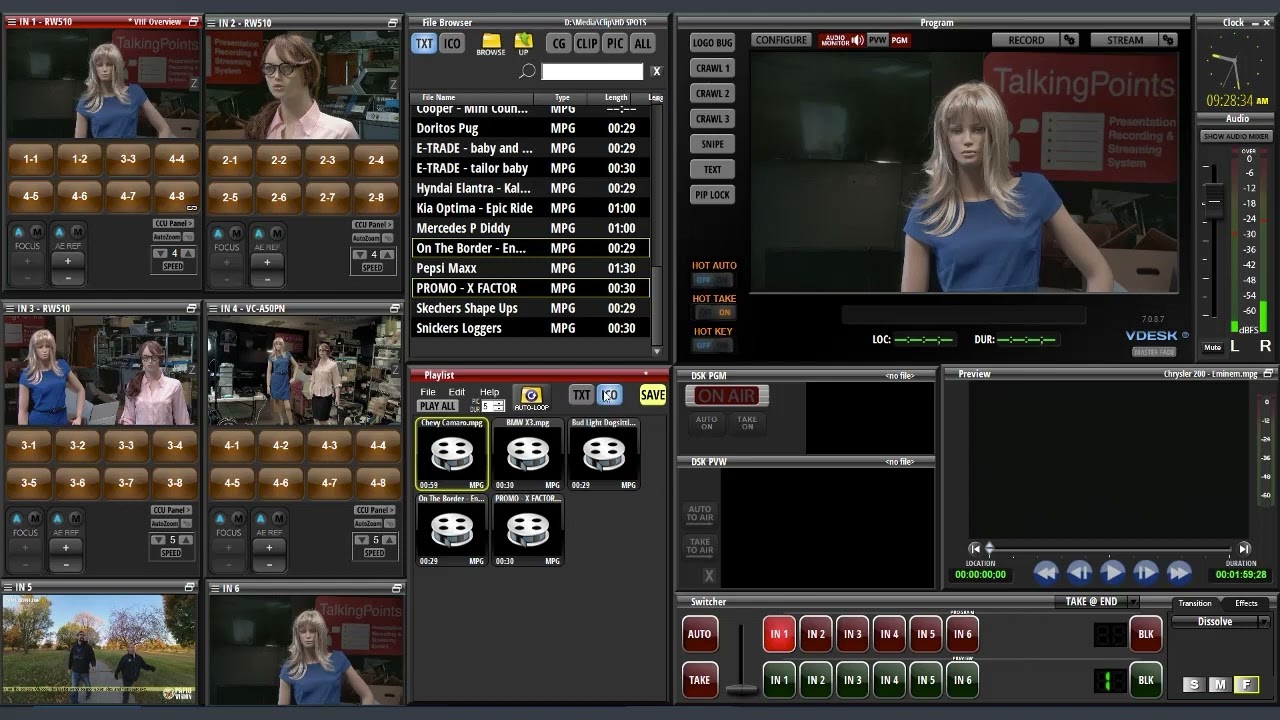
Task: Click the STREAM button
Action: coord(1125,40)
